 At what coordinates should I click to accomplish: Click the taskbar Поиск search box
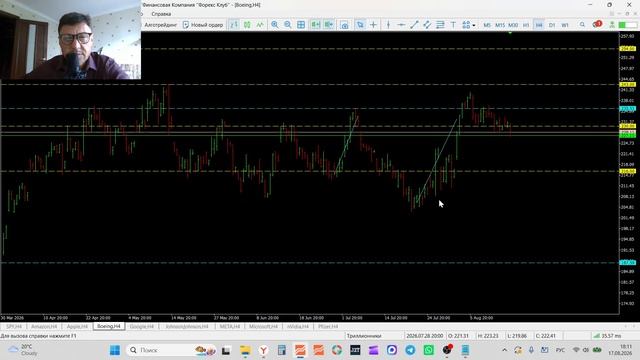point(171,350)
